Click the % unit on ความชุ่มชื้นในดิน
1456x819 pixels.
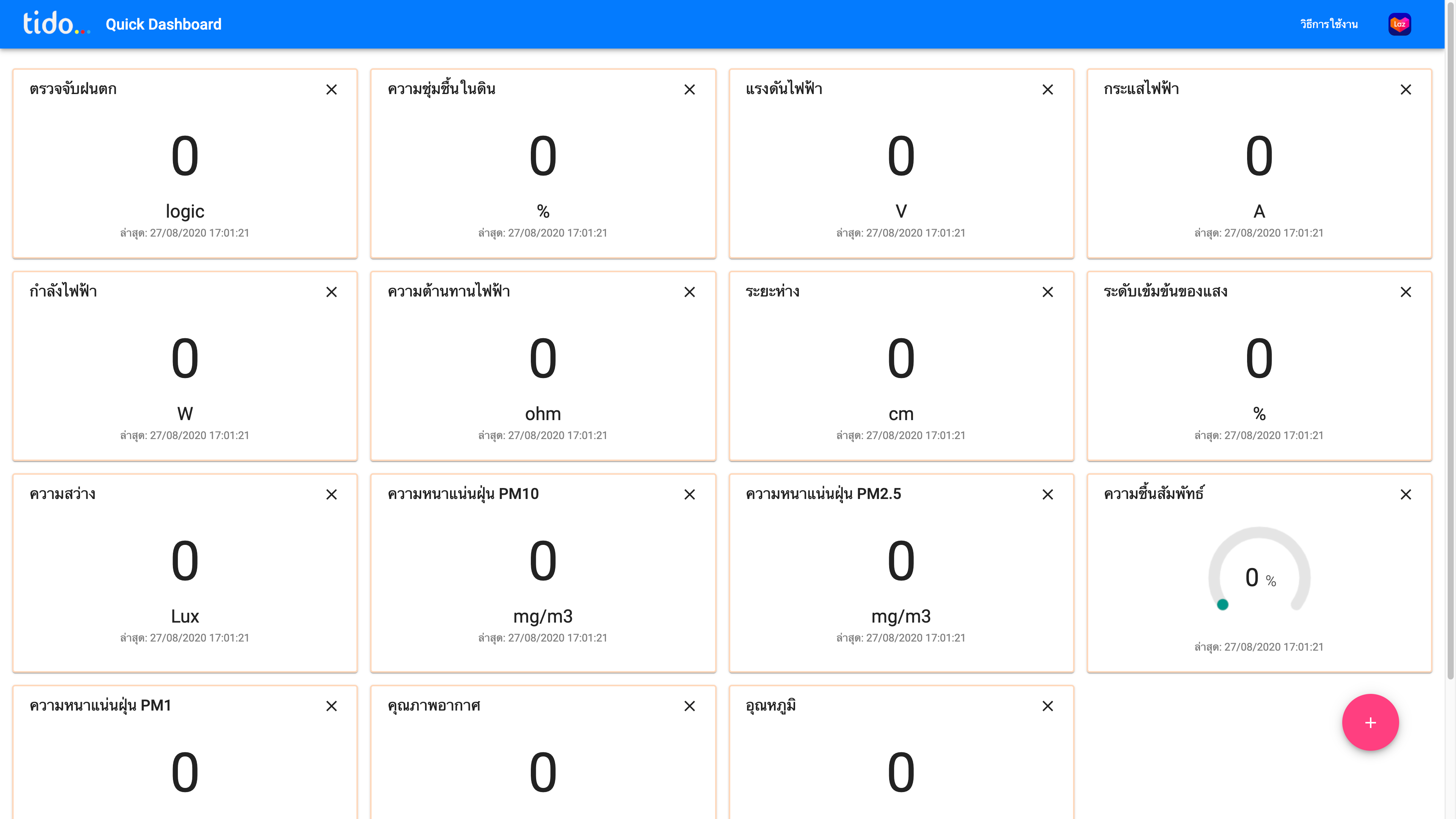[543, 212]
